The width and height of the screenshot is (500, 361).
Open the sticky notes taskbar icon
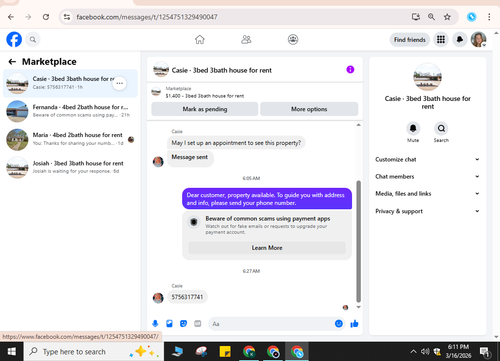point(225,352)
